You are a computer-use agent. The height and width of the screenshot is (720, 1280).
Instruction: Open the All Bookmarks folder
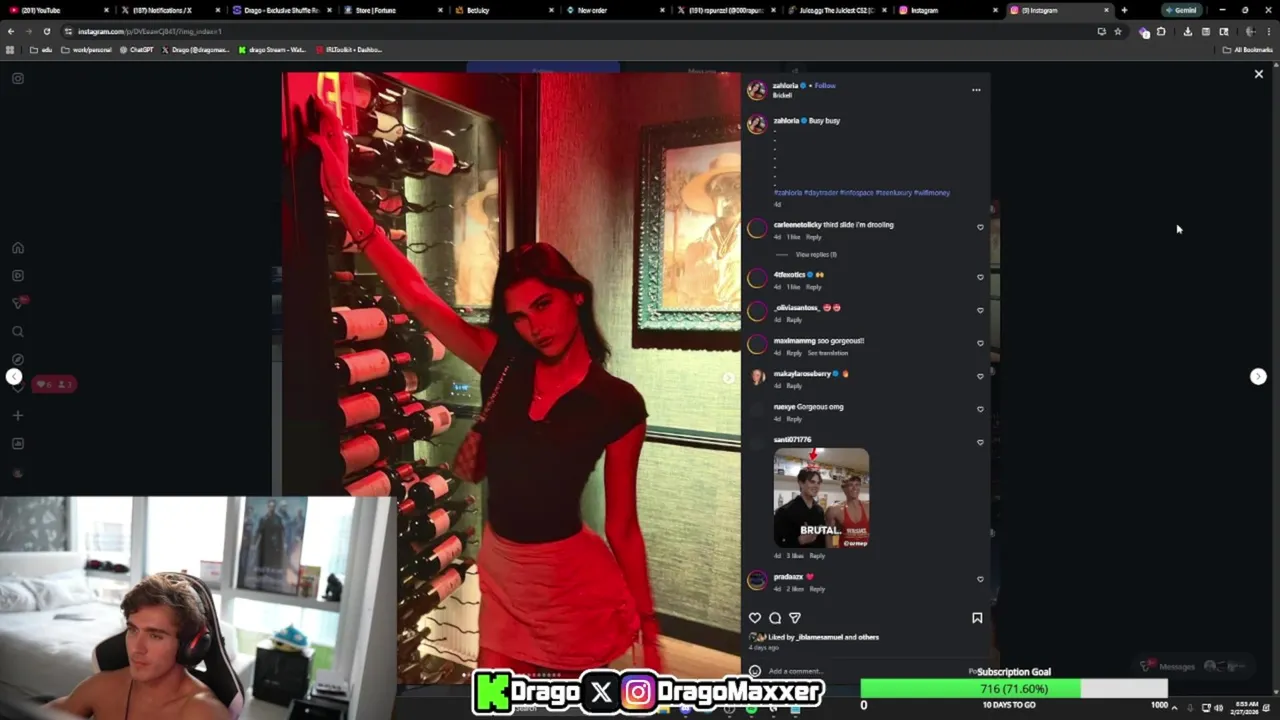coord(1247,49)
